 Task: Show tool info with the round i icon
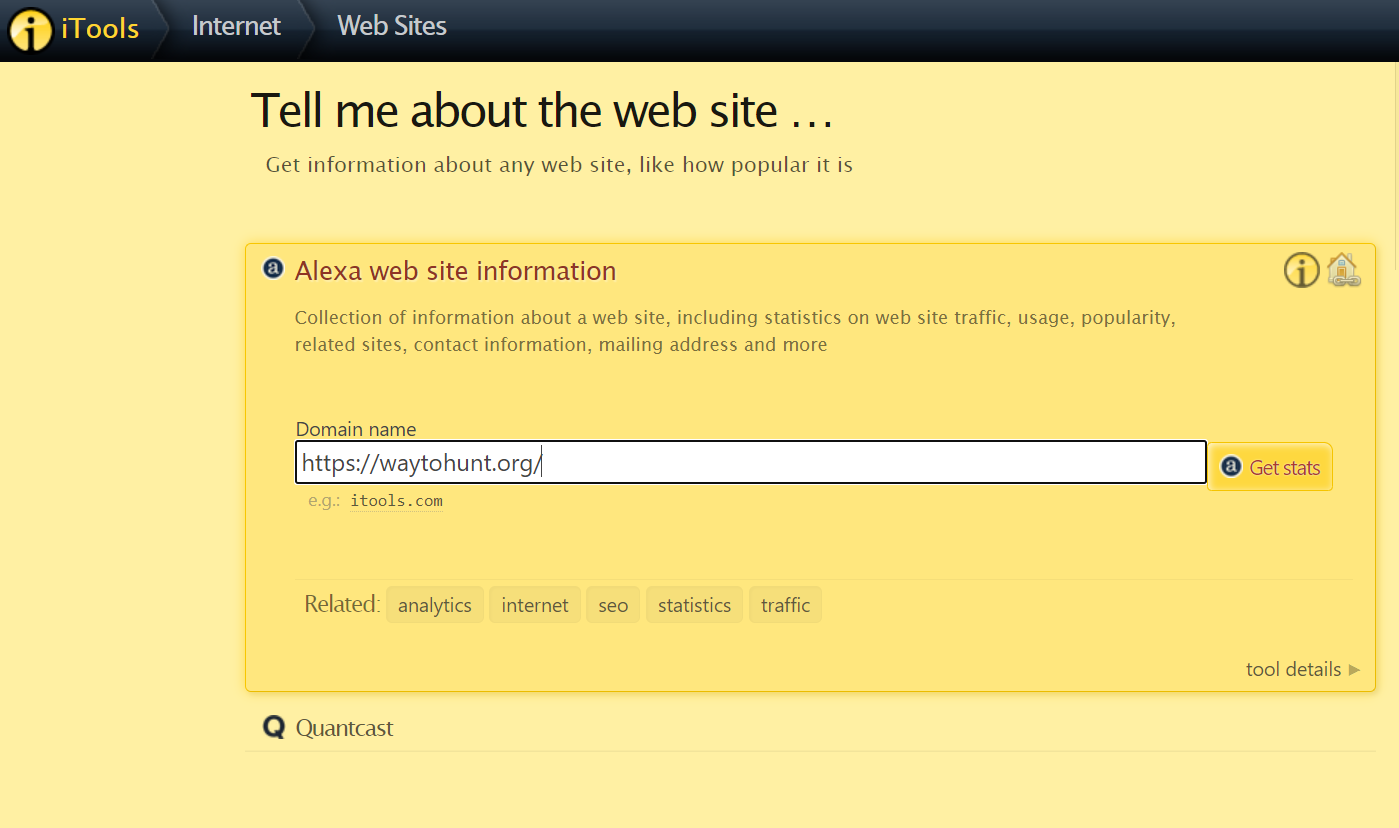[1301, 270]
